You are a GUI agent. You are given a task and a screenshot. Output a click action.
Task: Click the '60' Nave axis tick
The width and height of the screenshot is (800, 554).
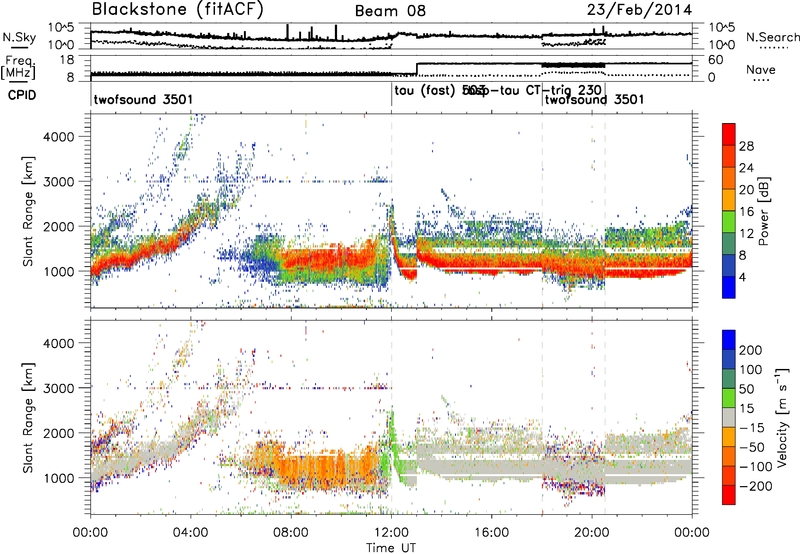click(x=715, y=60)
